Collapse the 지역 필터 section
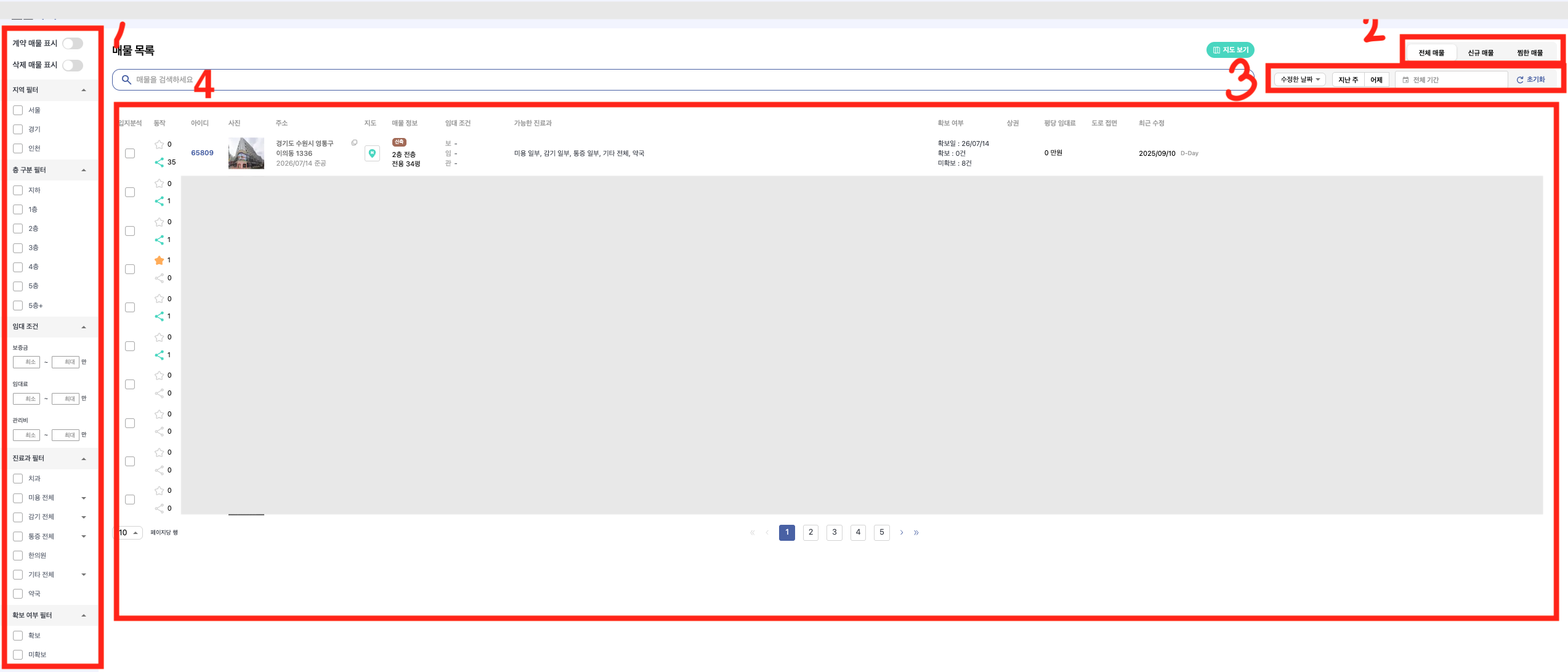This screenshot has width=1568, height=672. pos(84,90)
